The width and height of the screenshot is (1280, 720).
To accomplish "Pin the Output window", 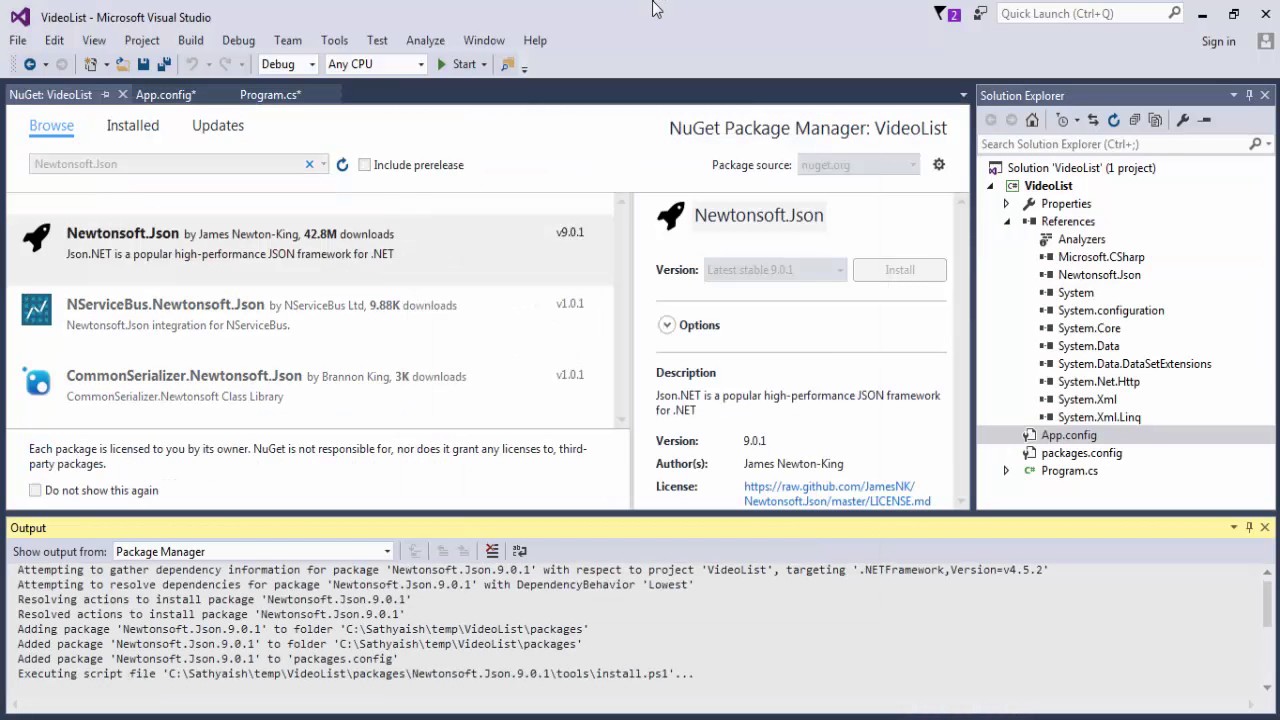I will (x=1249, y=527).
